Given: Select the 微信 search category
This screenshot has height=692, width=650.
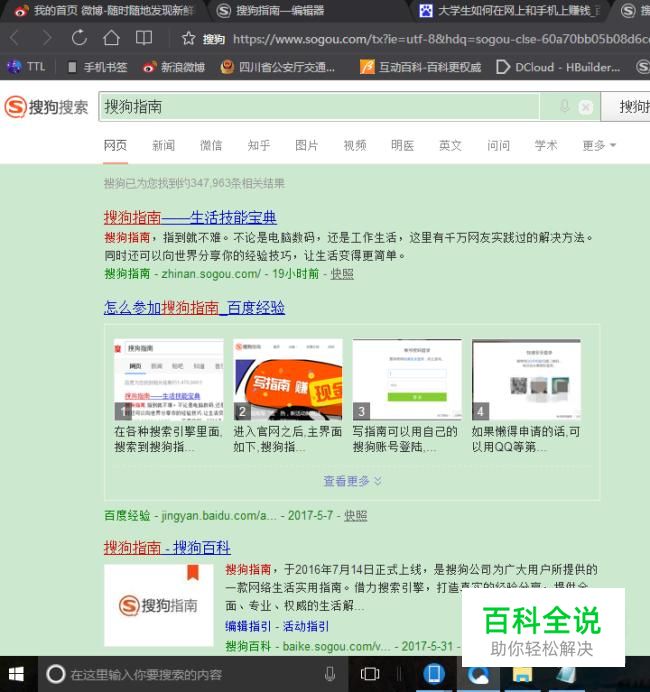Looking at the screenshot, I should (211, 145).
